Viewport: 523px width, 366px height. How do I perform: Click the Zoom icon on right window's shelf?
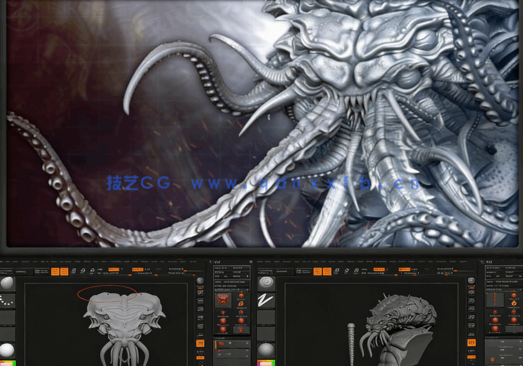(471, 300)
